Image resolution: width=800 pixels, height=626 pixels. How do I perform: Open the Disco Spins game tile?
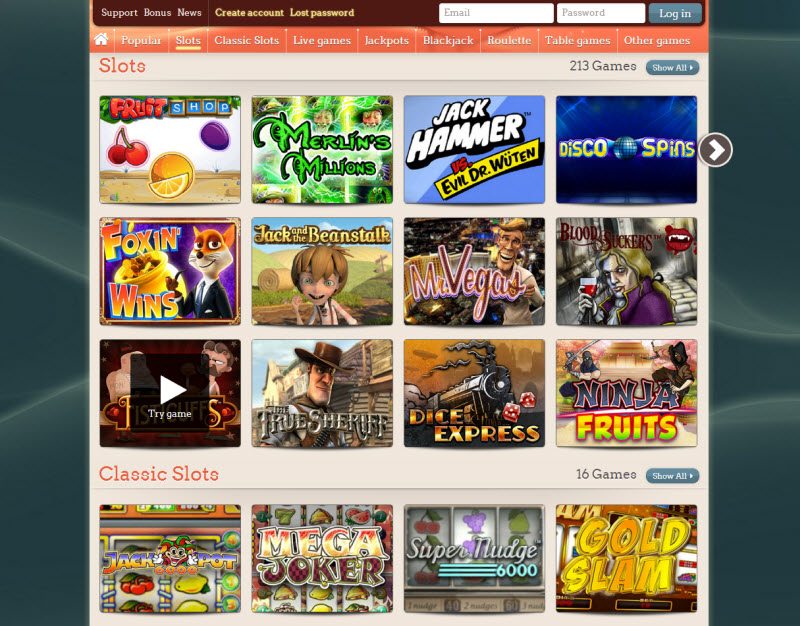tap(626, 149)
